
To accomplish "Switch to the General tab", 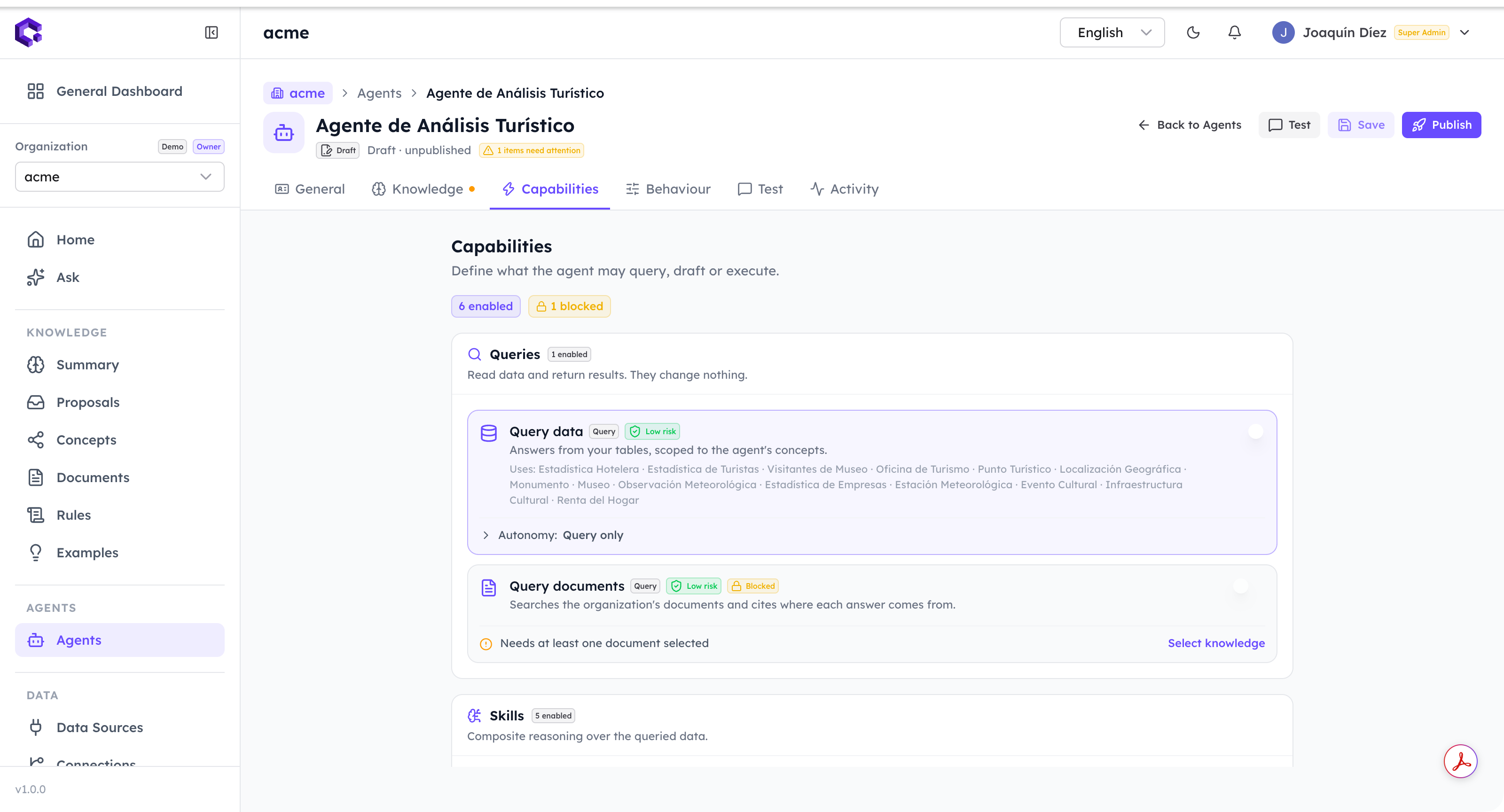I will pyautogui.click(x=310, y=189).
